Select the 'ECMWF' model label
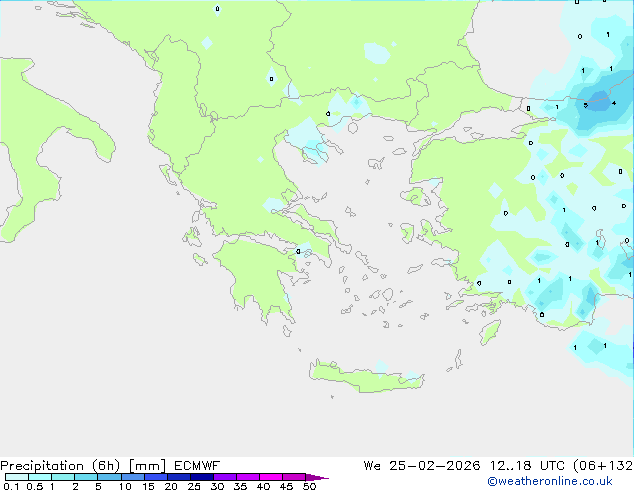This screenshot has height=490, width=634. pyautogui.click(x=197, y=466)
